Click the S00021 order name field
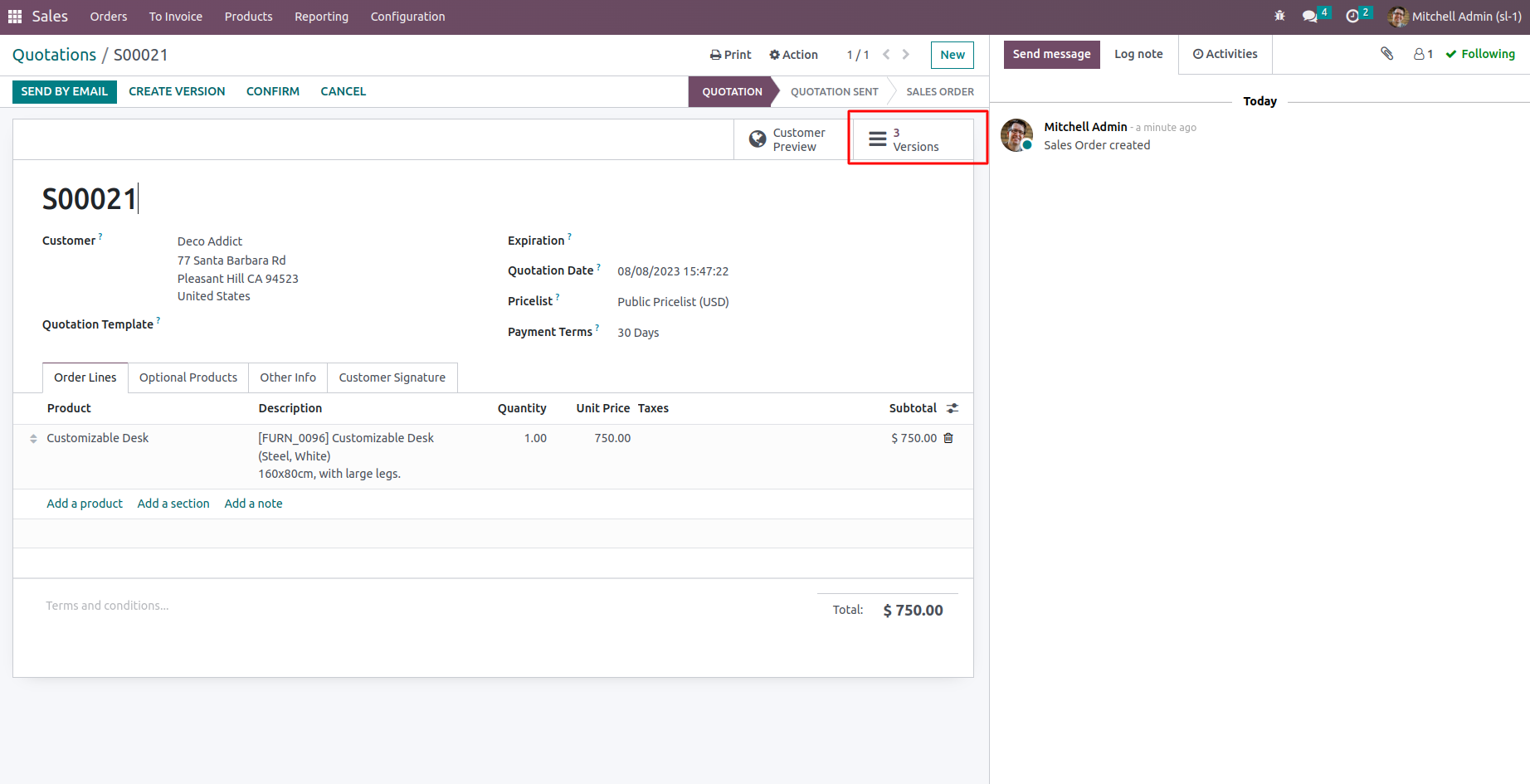Screen dimensions: 1530x784 90,199
